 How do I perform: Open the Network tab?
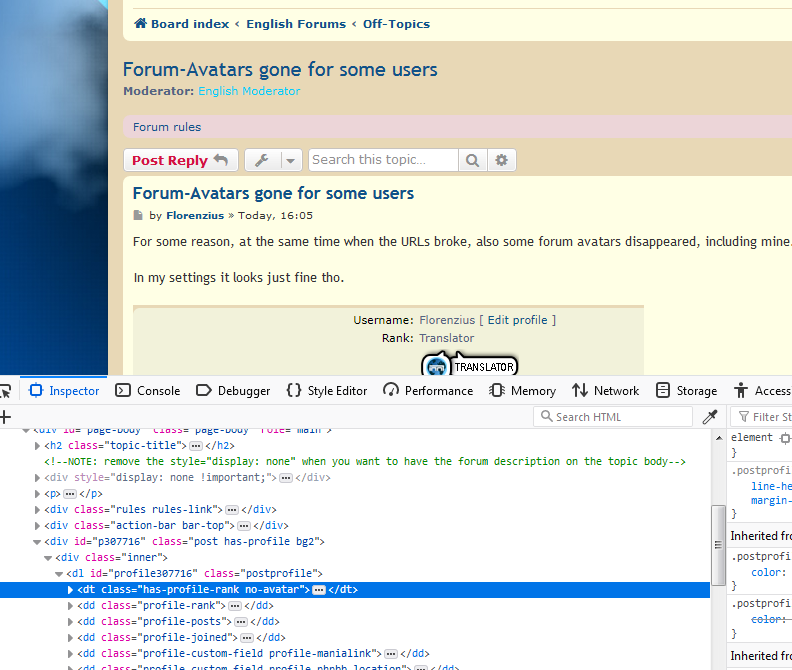[x=606, y=391]
